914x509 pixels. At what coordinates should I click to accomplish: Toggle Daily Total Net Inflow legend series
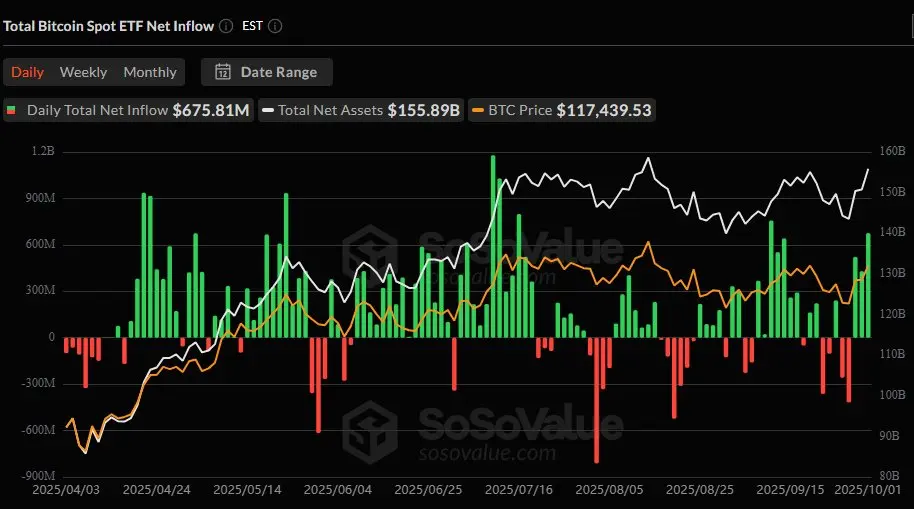(x=128, y=110)
